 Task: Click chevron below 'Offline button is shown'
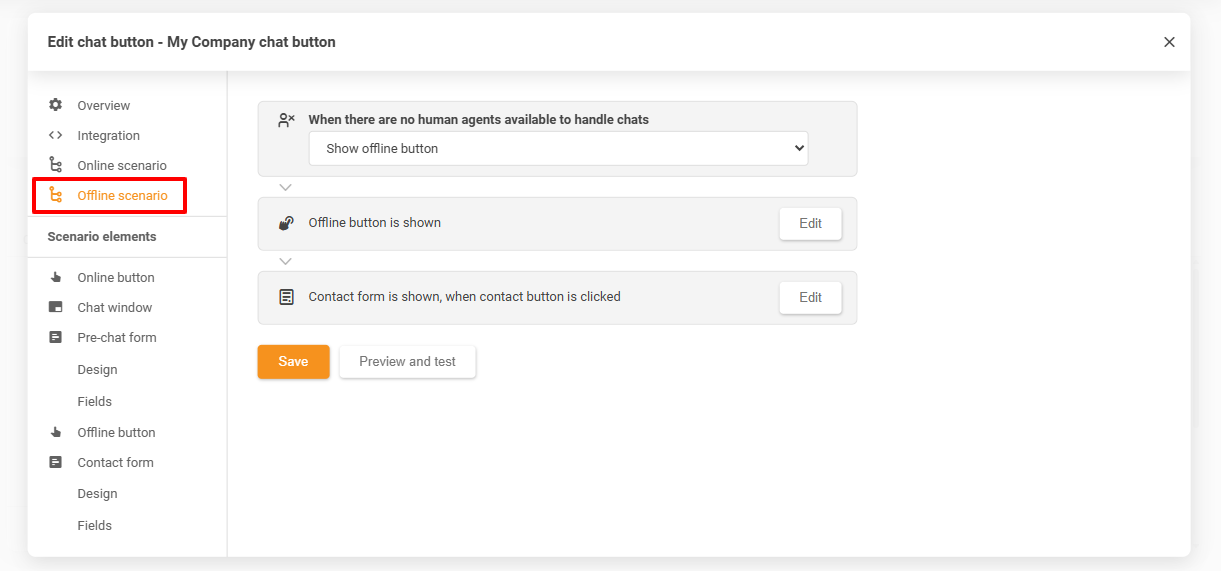(286, 261)
